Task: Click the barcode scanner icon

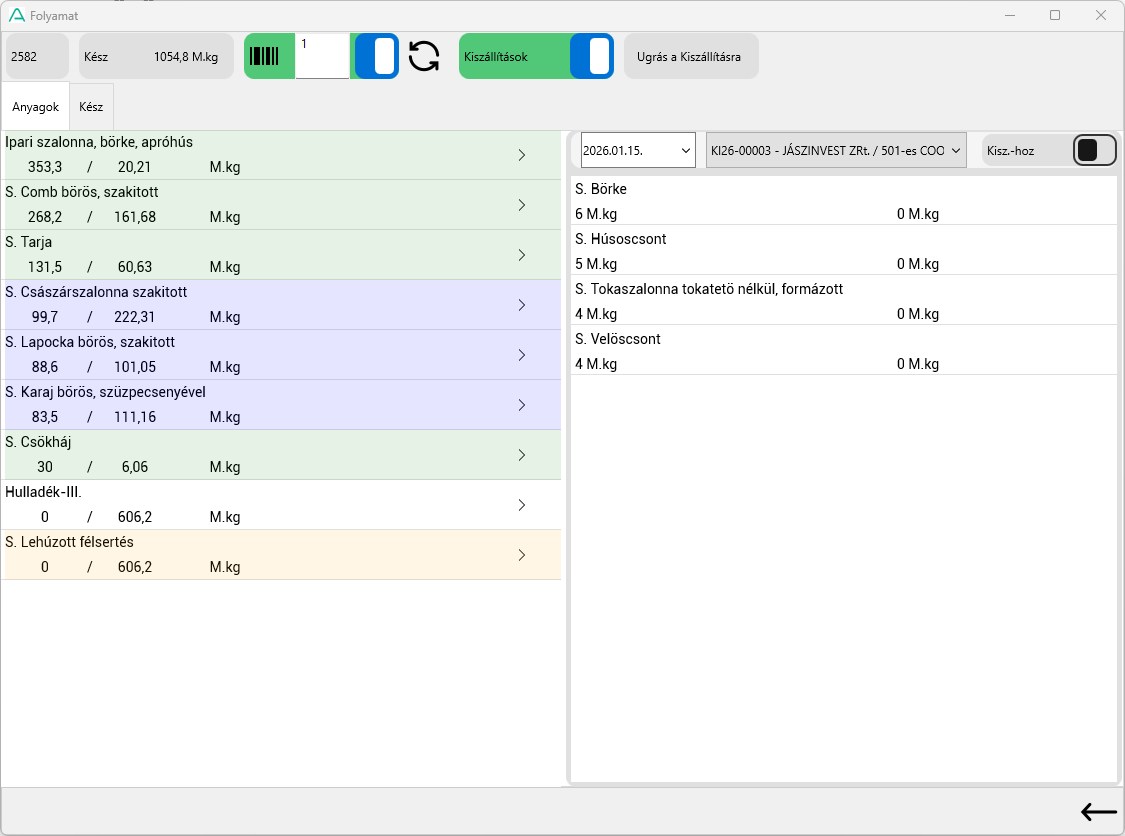Action: [265, 57]
